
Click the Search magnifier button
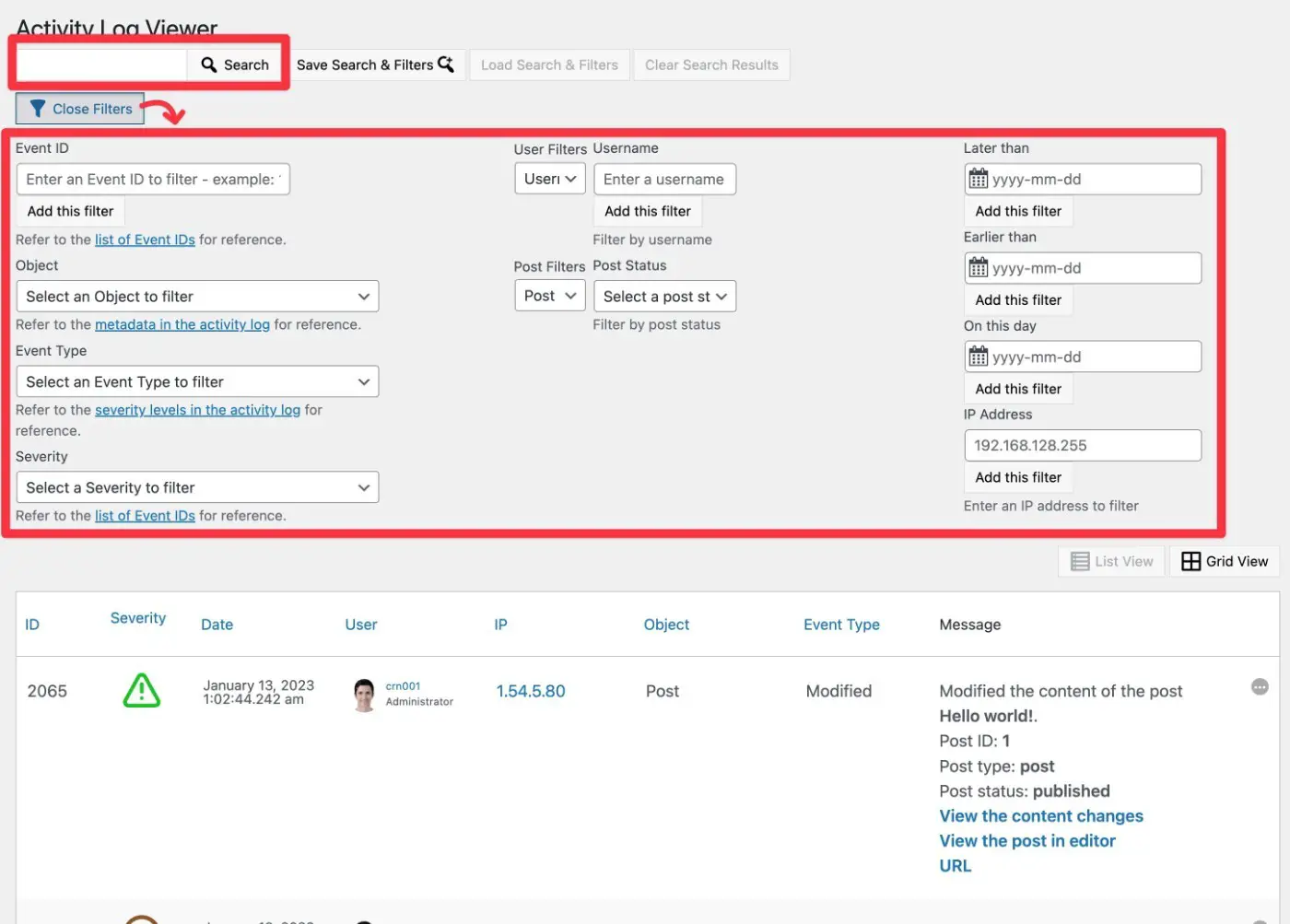point(235,64)
